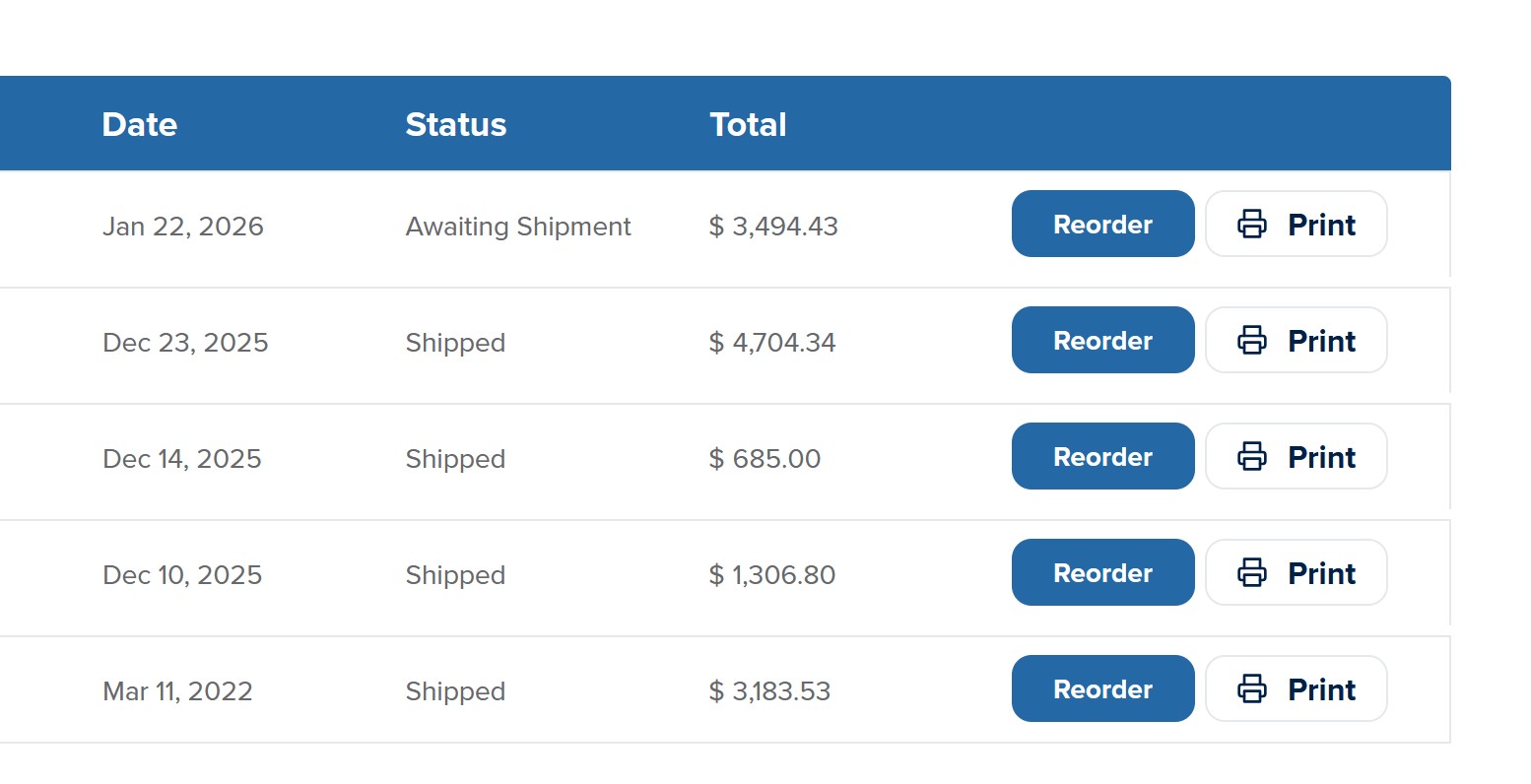Image resolution: width=1531 pixels, height=784 pixels.
Task: Click the Mar 11, 2022 date cell
Action: pyautogui.click(x=177, y=691)
